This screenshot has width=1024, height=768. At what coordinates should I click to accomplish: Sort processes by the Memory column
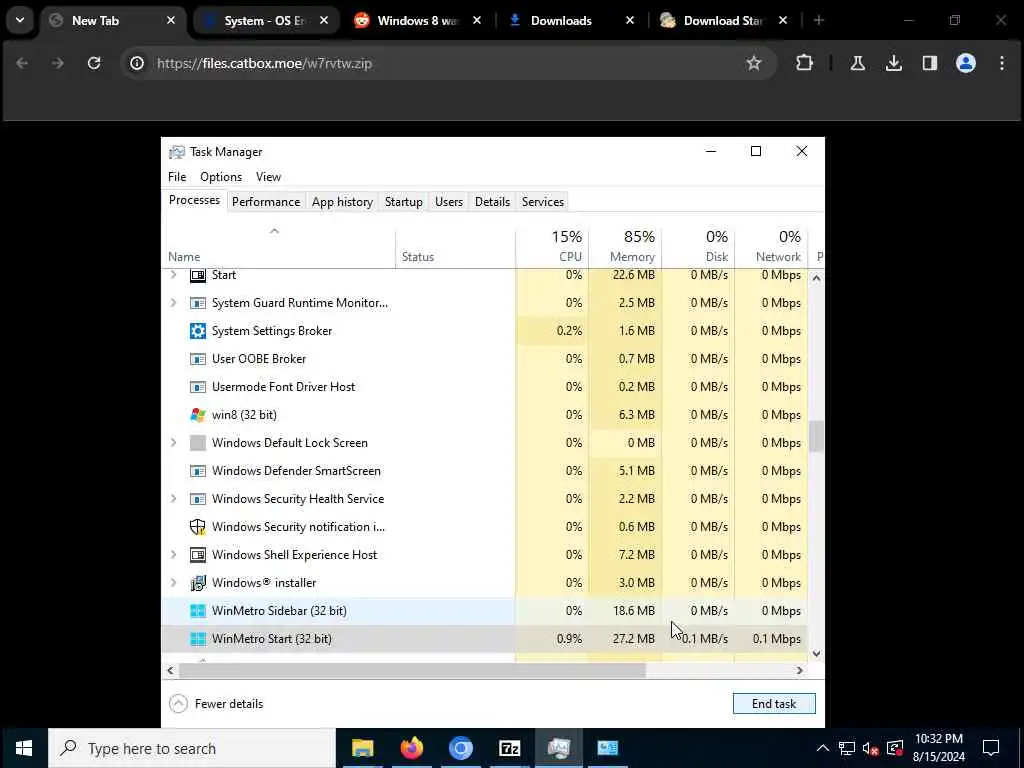tap(625, 246)
